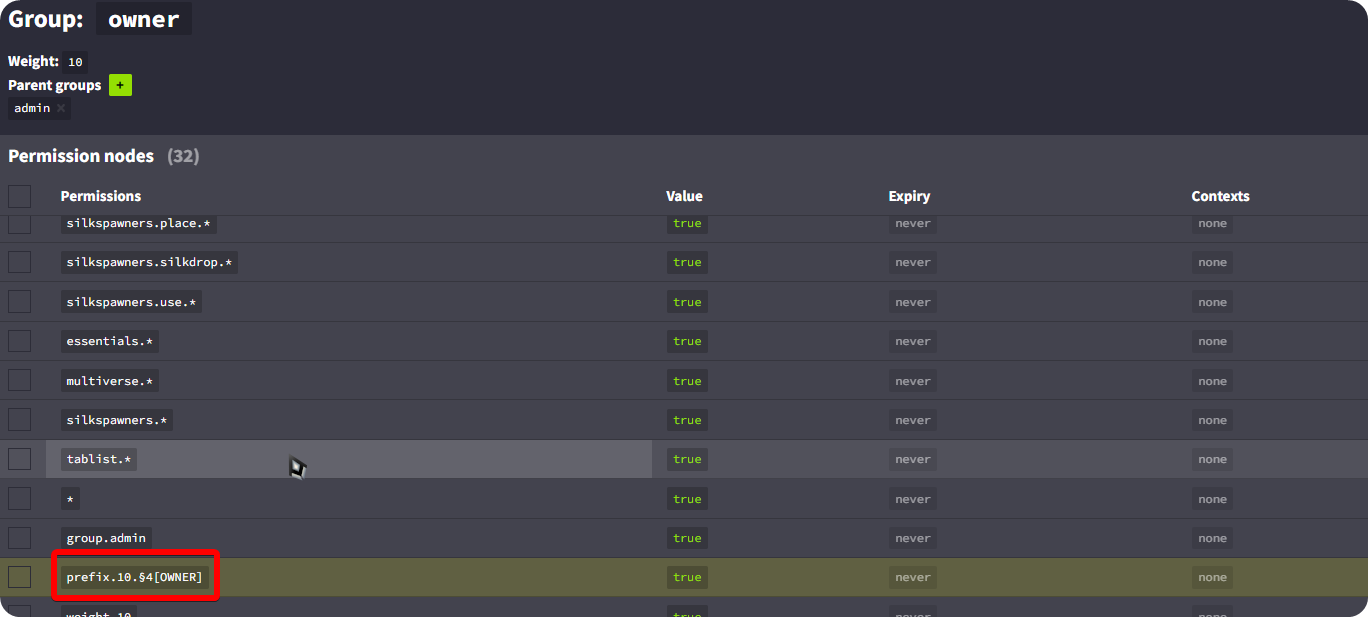The image size is (1368, 617).
Task: Check the essentials.* permission row
Action: (20, 341)
